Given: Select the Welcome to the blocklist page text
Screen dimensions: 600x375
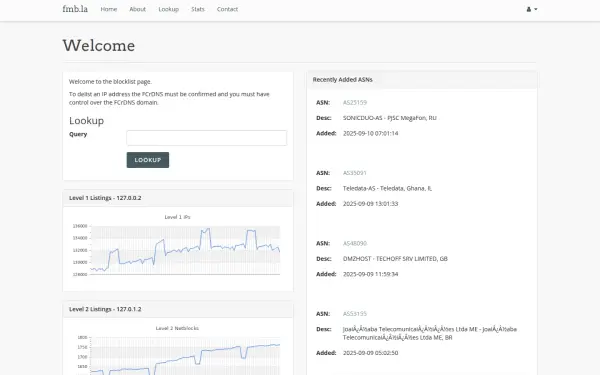Looking at the screenshot, I should [x=111, y=82].
